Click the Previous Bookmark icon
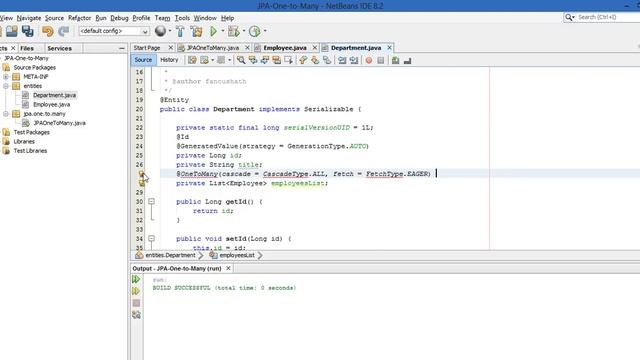This screenshot has height=360, width=640. tap(303, 60)
